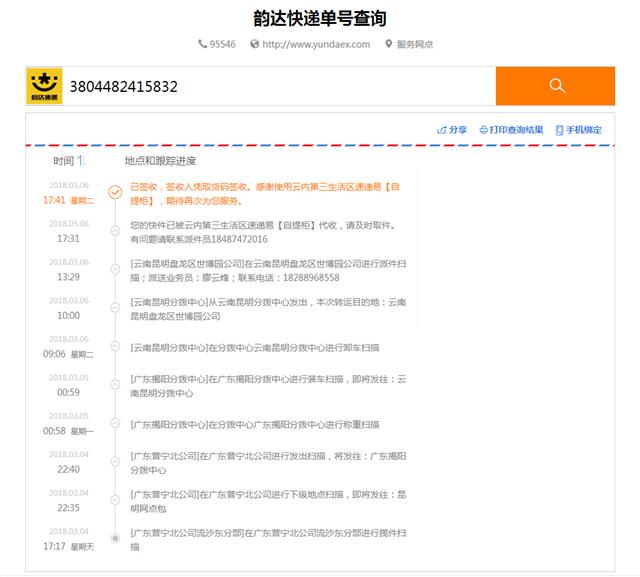This screenshot has height=577, width=640.
Task: Click the 17:17 星期天 timestamp
Action: [x=69, y=546]
